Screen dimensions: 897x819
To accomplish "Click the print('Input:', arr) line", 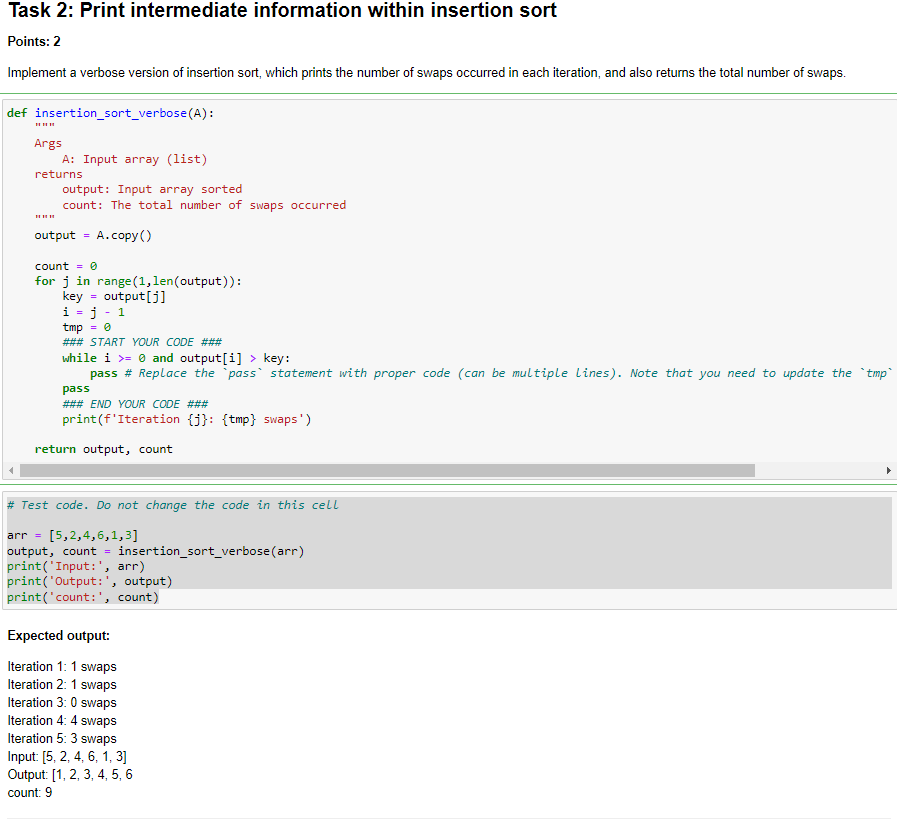I will 76,566.
